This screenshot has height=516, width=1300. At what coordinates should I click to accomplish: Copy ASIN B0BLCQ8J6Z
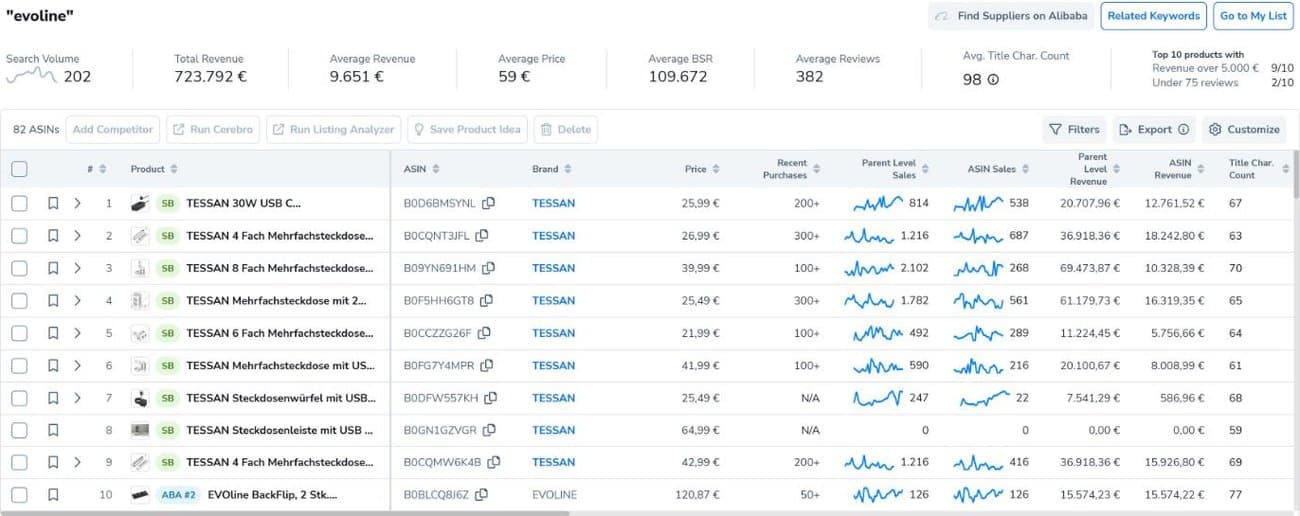coord(481,495)
